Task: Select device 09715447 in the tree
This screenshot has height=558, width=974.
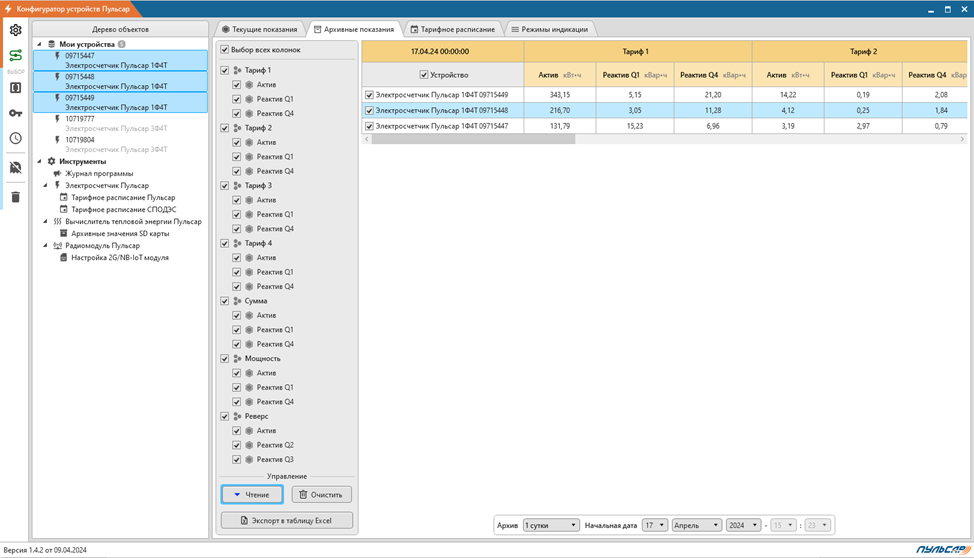Action: [121, 60]
